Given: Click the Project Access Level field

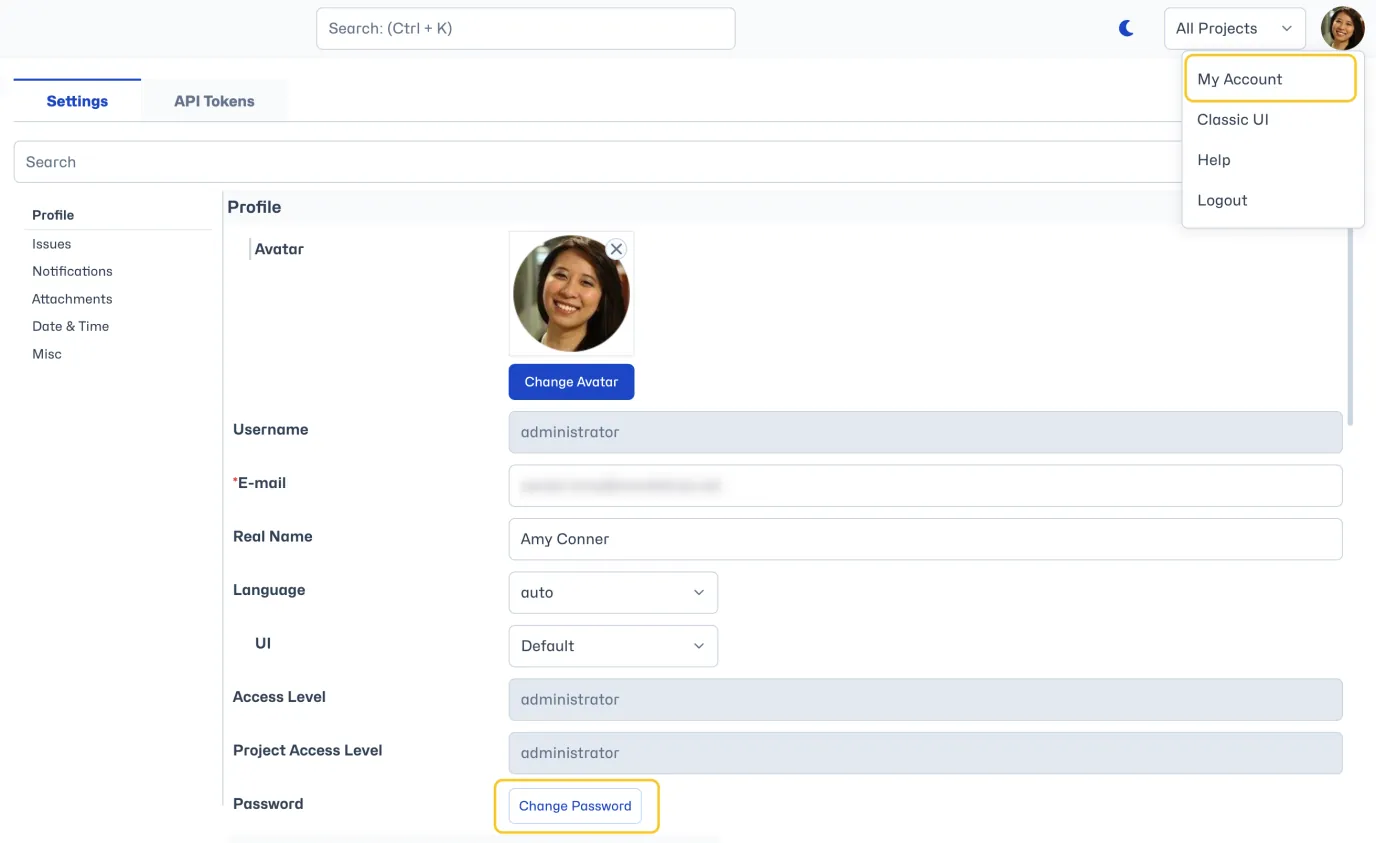Looking at the screenshot, I should point(925,753).
